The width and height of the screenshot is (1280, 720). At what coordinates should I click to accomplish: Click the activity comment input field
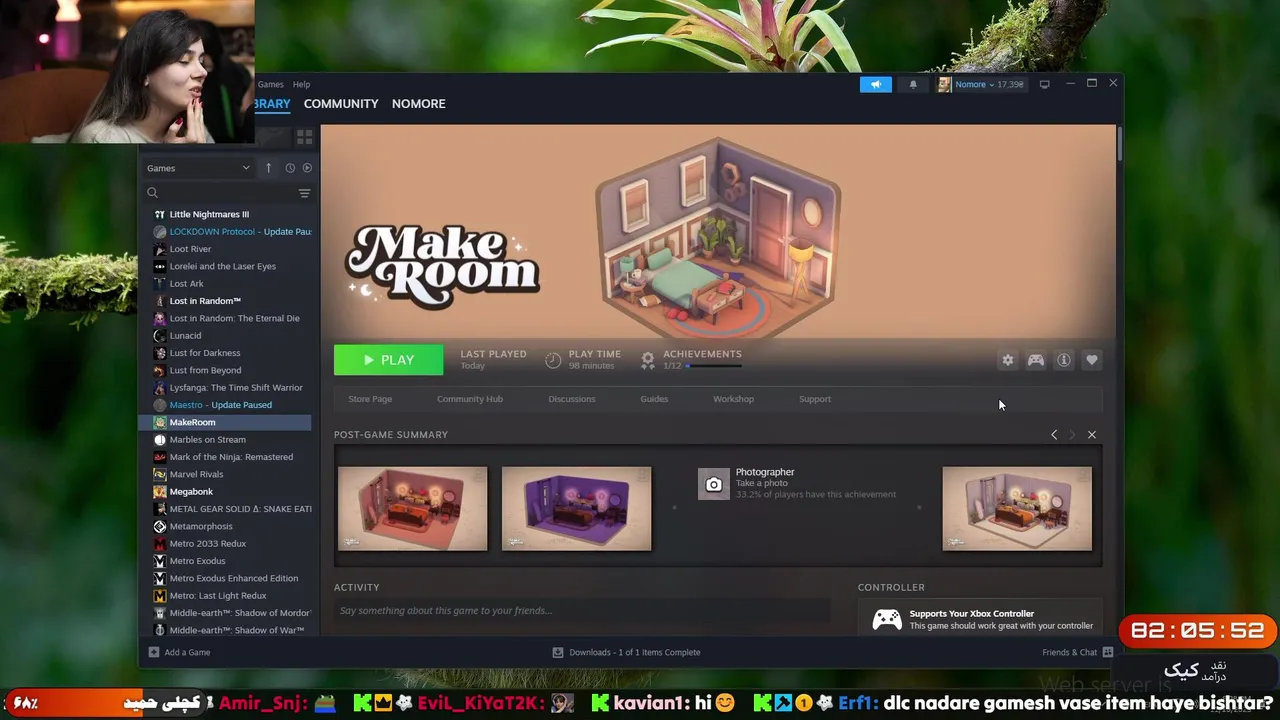[582, 611]
